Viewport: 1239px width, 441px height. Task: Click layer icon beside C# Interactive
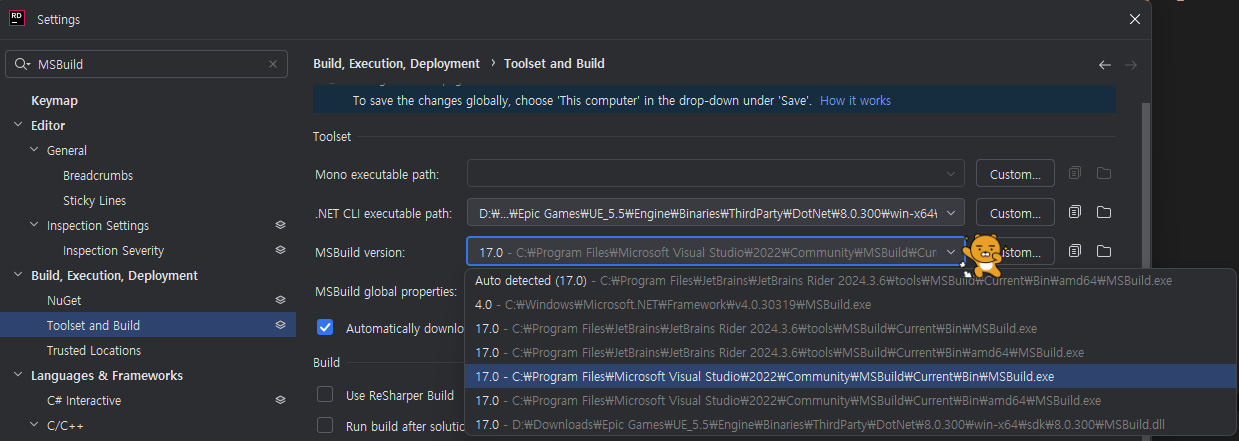tap(281, 400)
